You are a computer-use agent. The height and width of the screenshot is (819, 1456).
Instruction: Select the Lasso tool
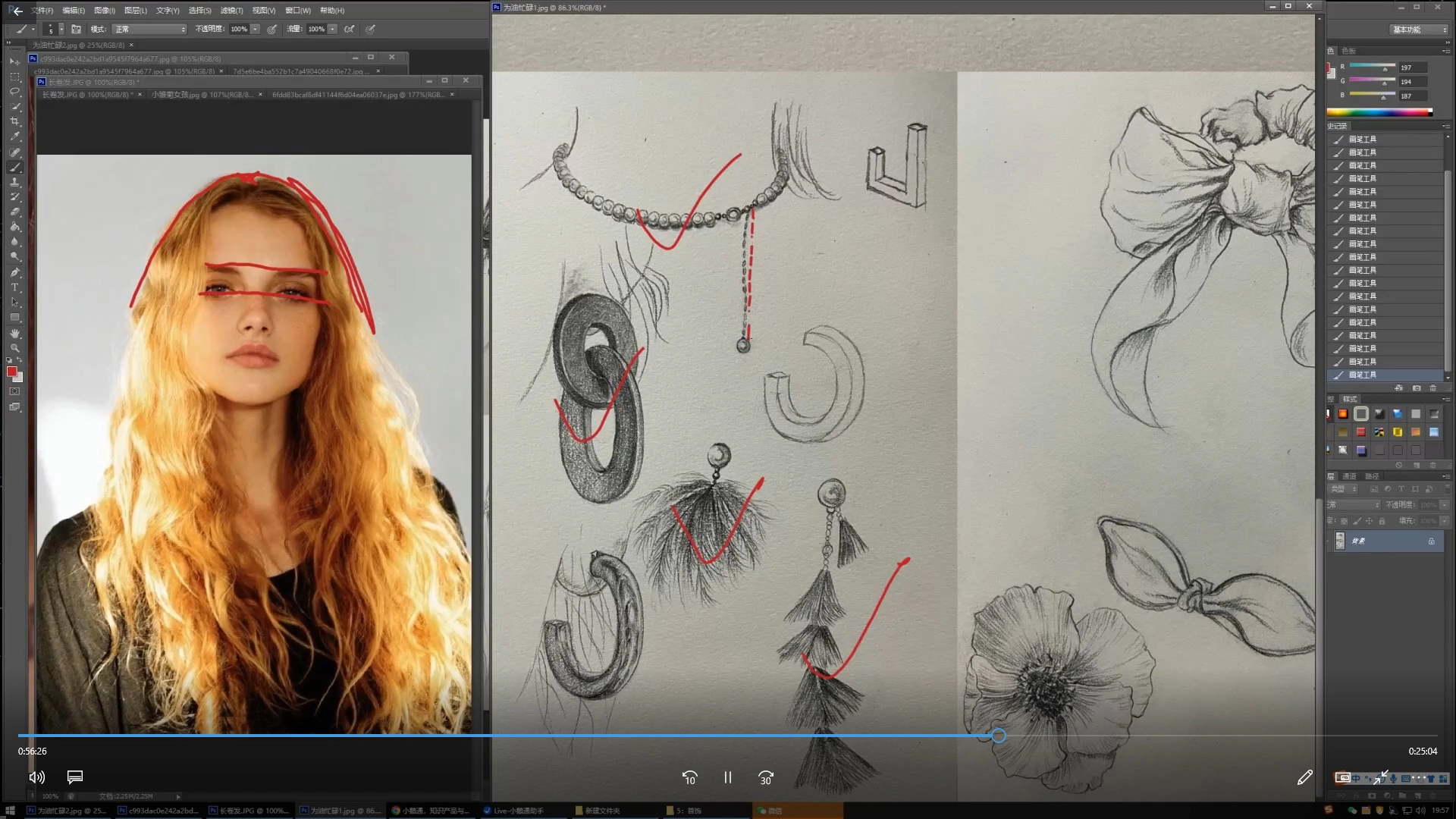(14, 92)
